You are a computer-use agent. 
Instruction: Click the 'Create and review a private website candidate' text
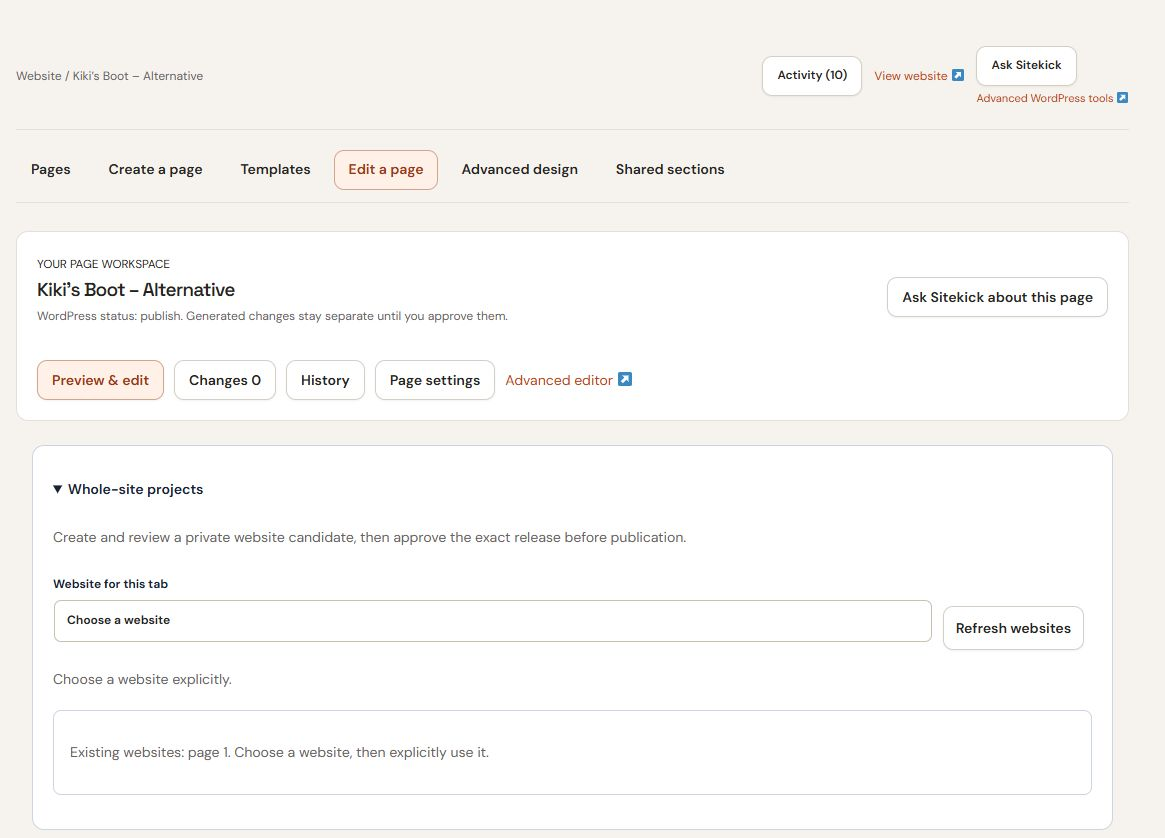tap(369, 537)
